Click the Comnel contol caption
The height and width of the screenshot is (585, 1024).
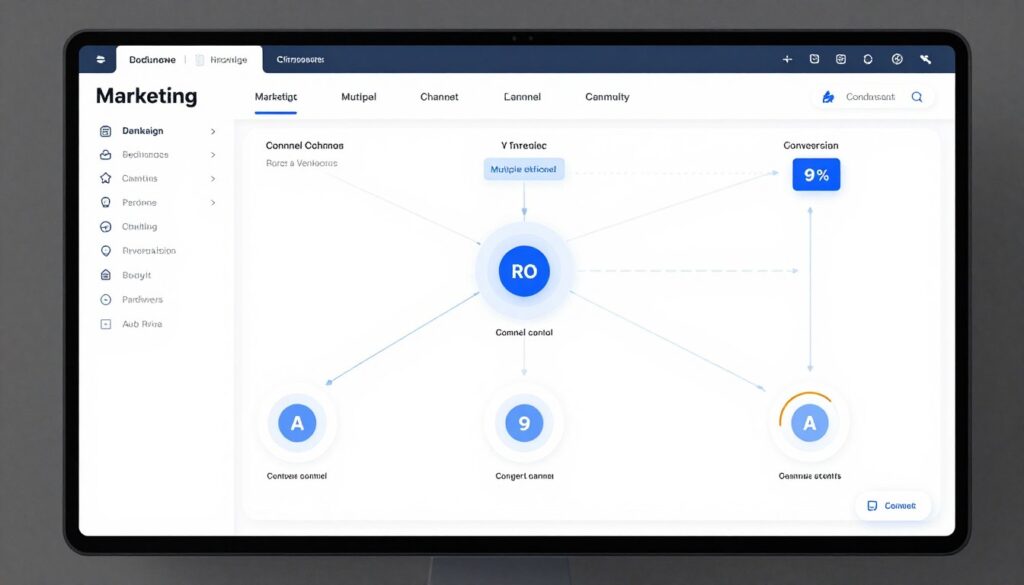point(524,332)
